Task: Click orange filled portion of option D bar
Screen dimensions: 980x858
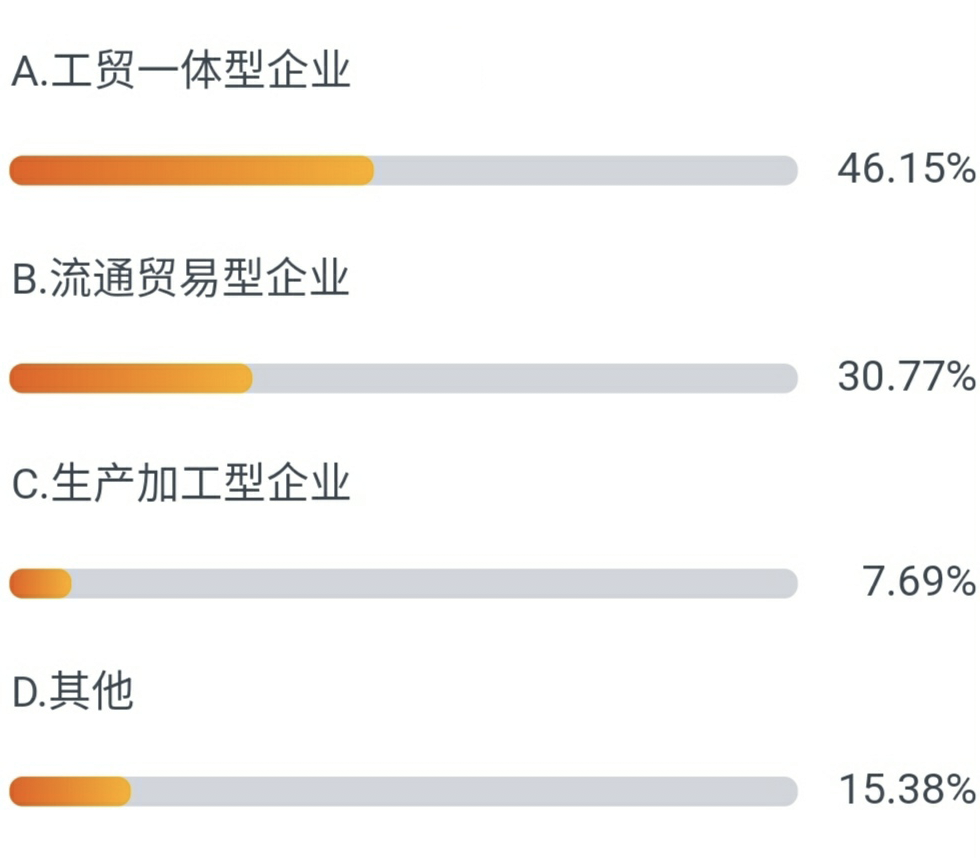Action: (70, 792)
